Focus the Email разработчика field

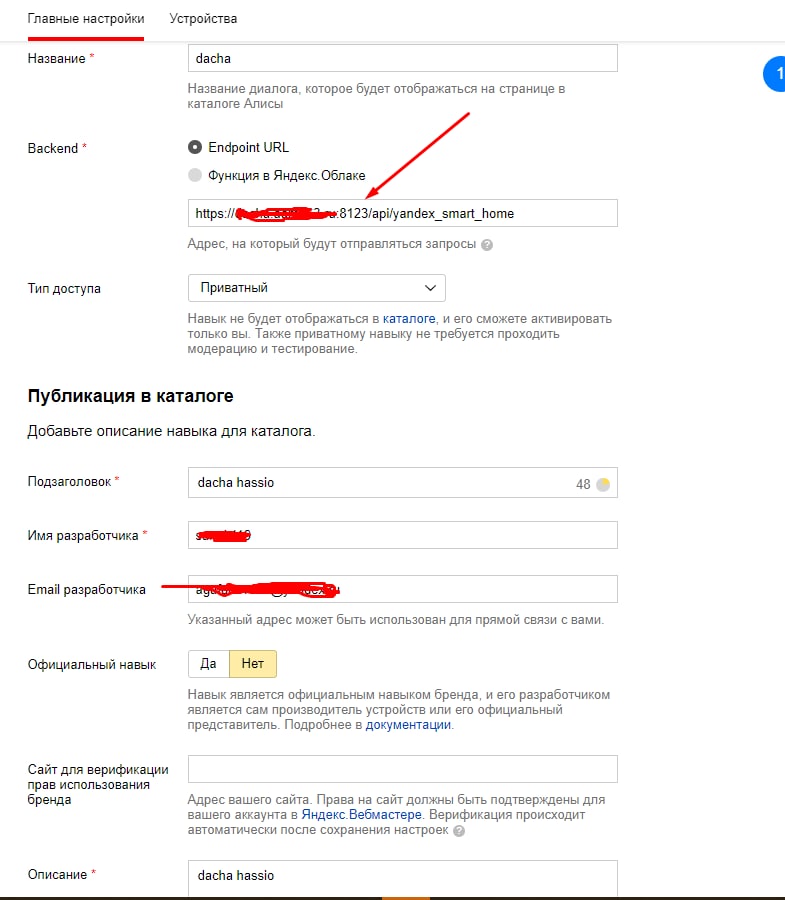402,589
